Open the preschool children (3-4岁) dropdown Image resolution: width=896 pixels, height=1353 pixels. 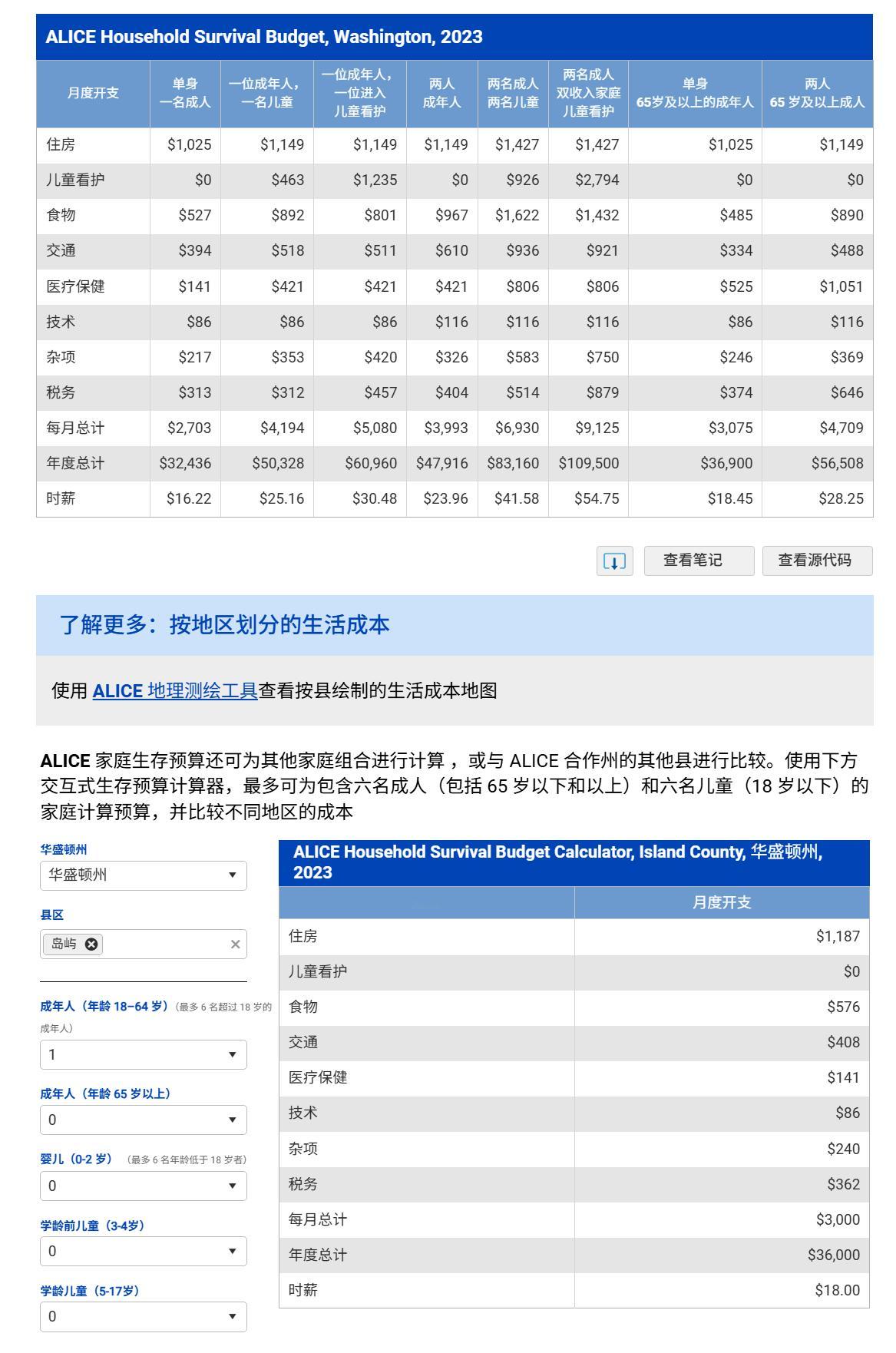pyautogui.click(x=144, y=1251)
